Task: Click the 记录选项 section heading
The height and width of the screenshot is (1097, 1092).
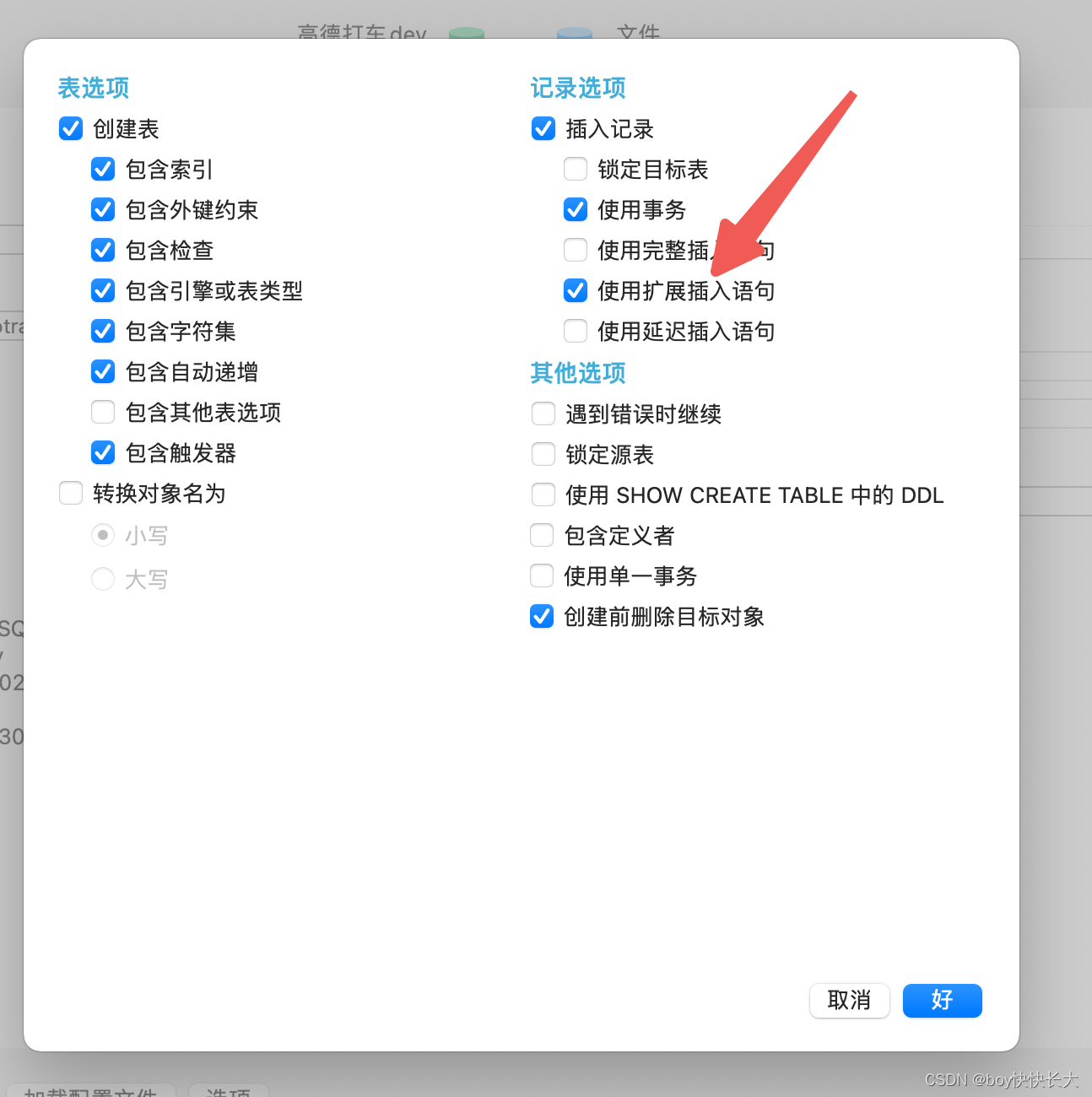Action: click(x=578, y=88)
